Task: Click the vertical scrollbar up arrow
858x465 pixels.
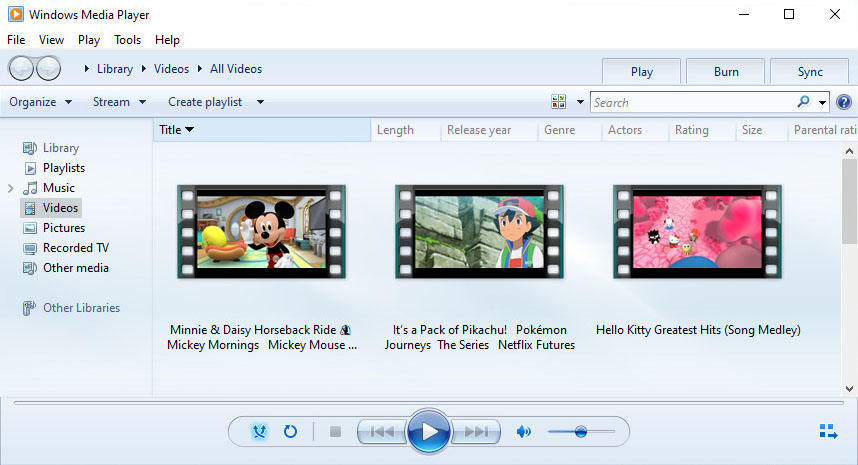Action: click(849, 151)
